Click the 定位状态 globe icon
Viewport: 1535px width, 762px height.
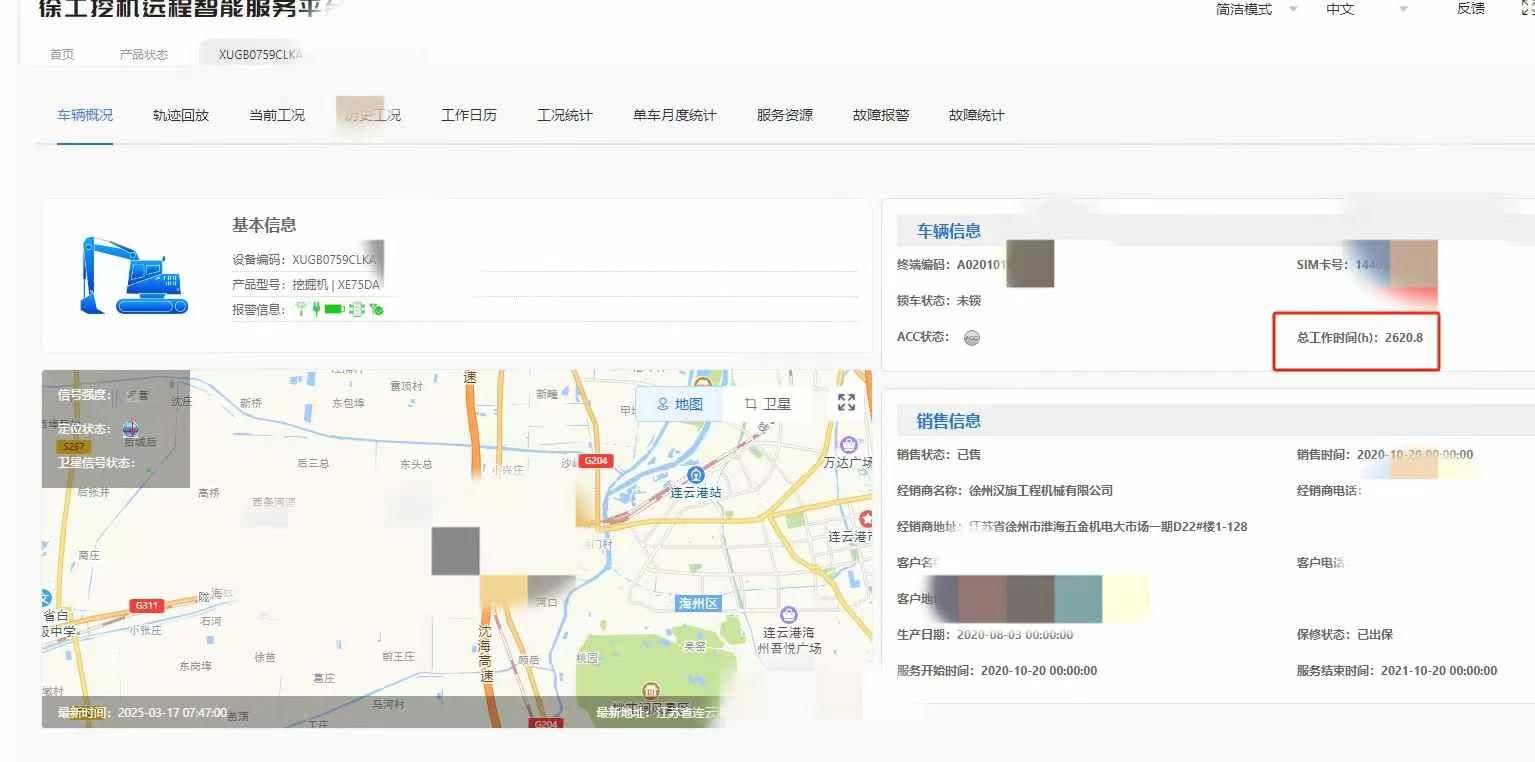(130, 429)
